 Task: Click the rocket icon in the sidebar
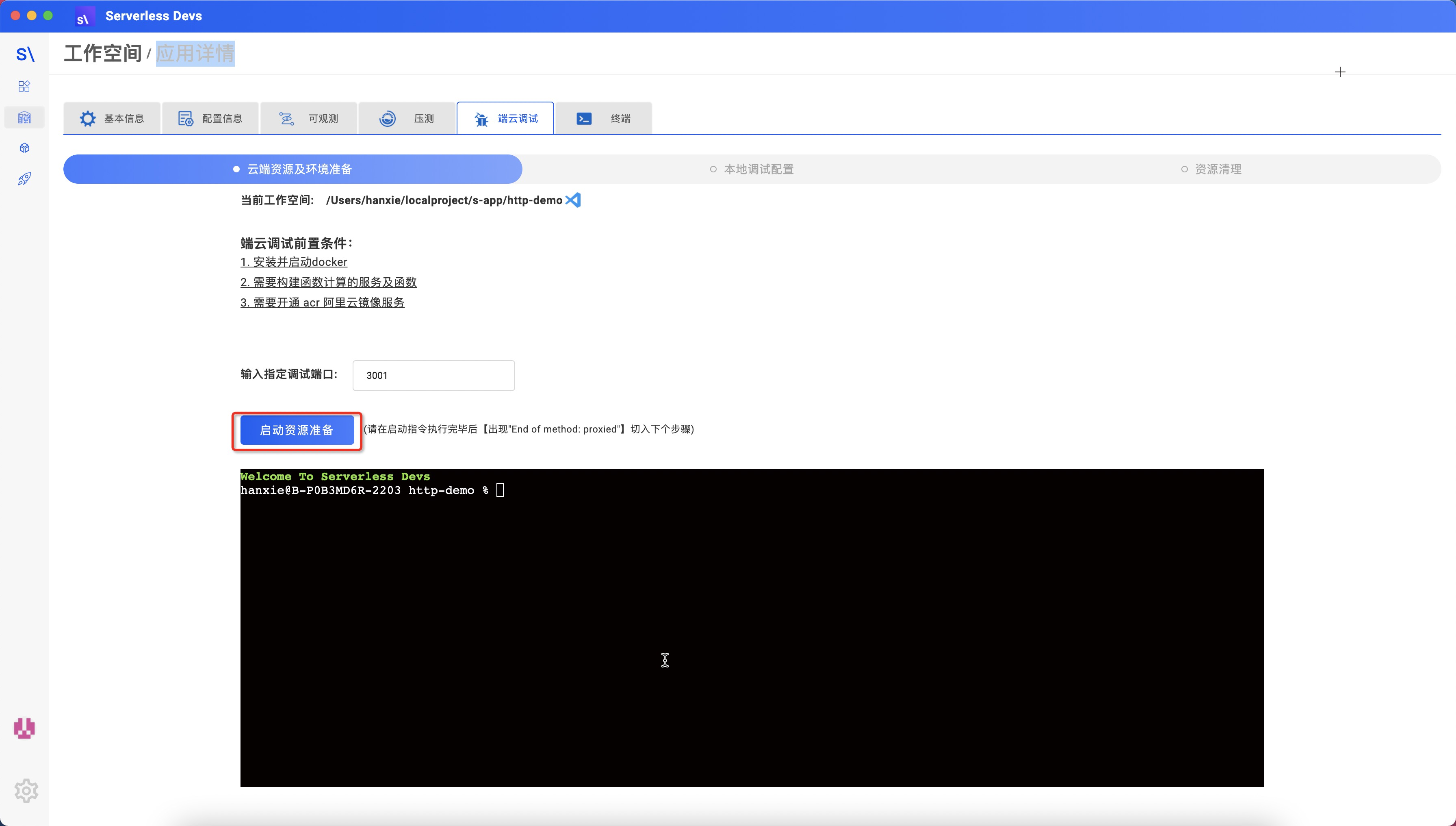pos(24,179)
